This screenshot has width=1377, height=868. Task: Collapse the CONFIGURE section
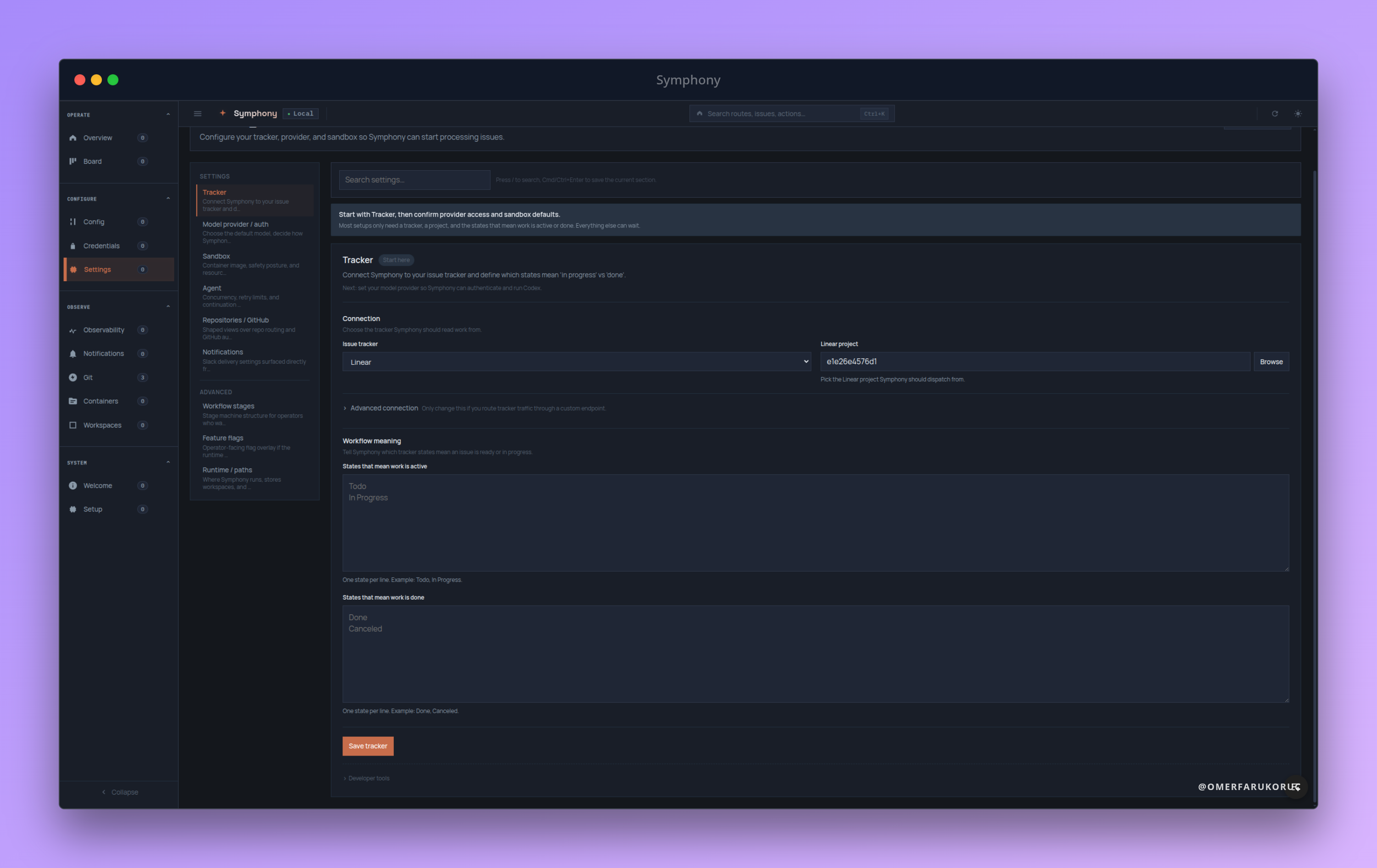click(x=168, y=199)
